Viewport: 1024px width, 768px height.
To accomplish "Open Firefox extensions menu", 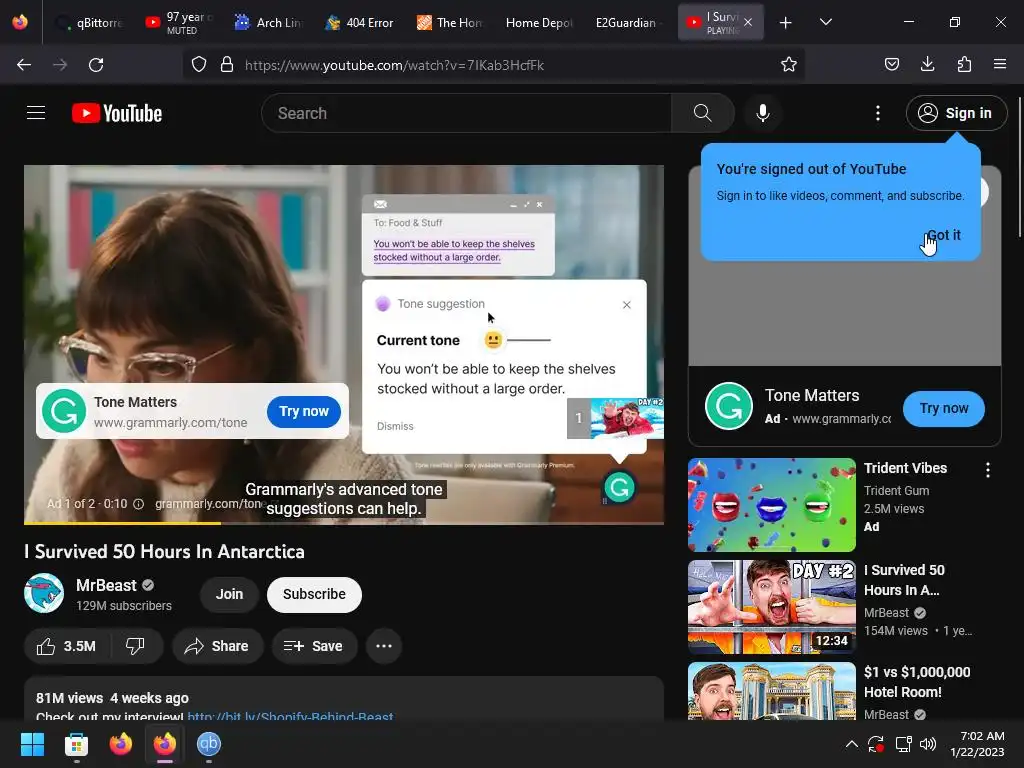I will click(964, 65).
